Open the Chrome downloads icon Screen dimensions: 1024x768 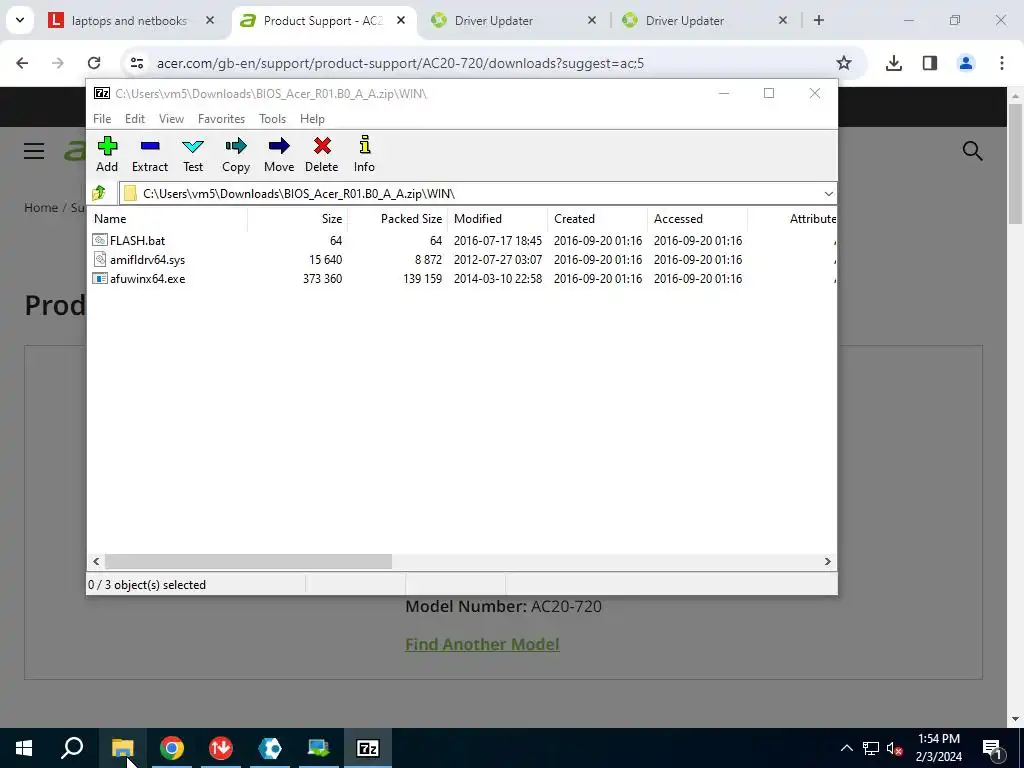coord(894,63)
